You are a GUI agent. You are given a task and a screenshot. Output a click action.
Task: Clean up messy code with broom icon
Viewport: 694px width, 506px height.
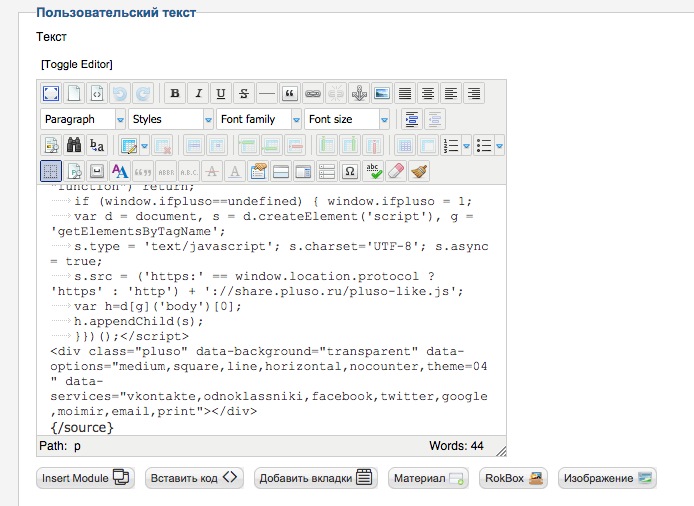(419, 171)
